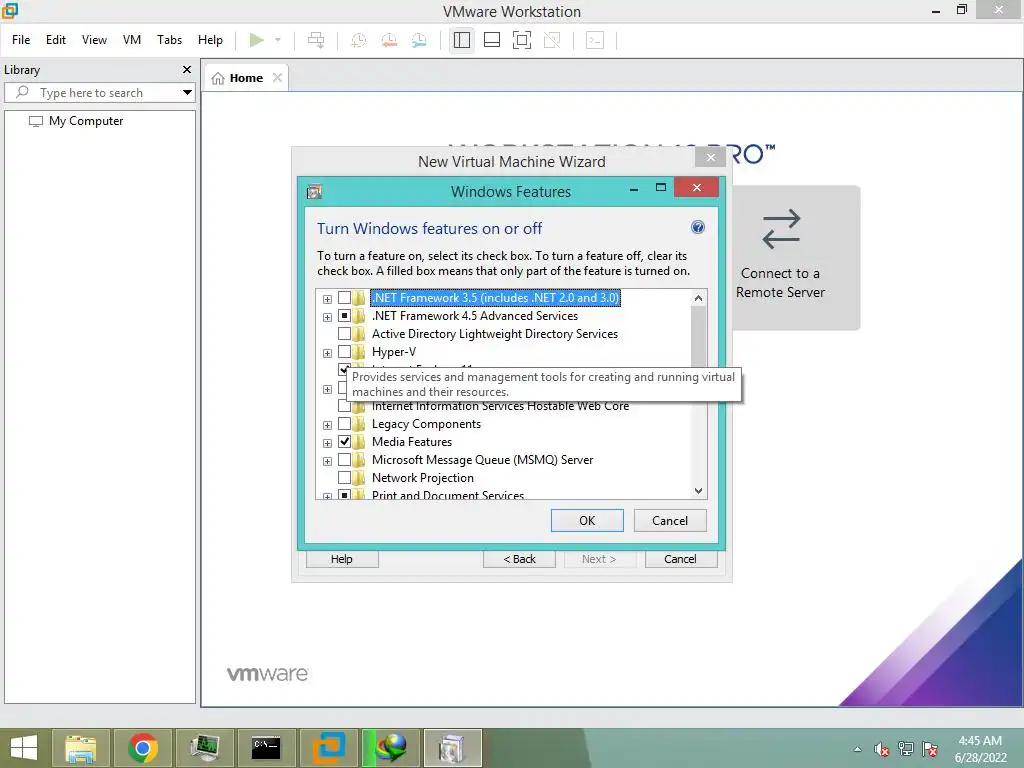This screenshot has width=1024, height=768.
Task: Open the Library search dropdown arrow
Action: 187,93
